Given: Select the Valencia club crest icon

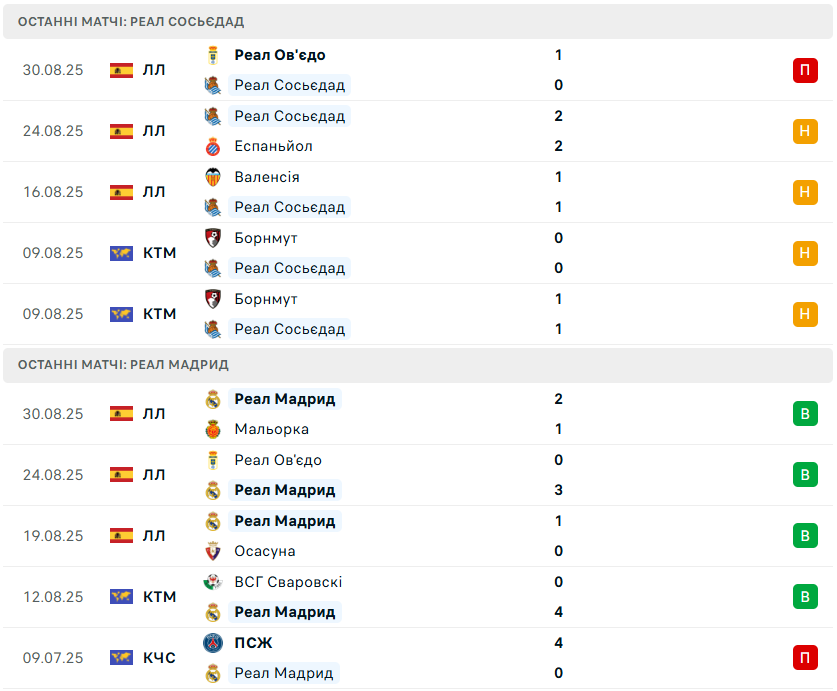Looking at the screenshot, I should tap(213, 177).
